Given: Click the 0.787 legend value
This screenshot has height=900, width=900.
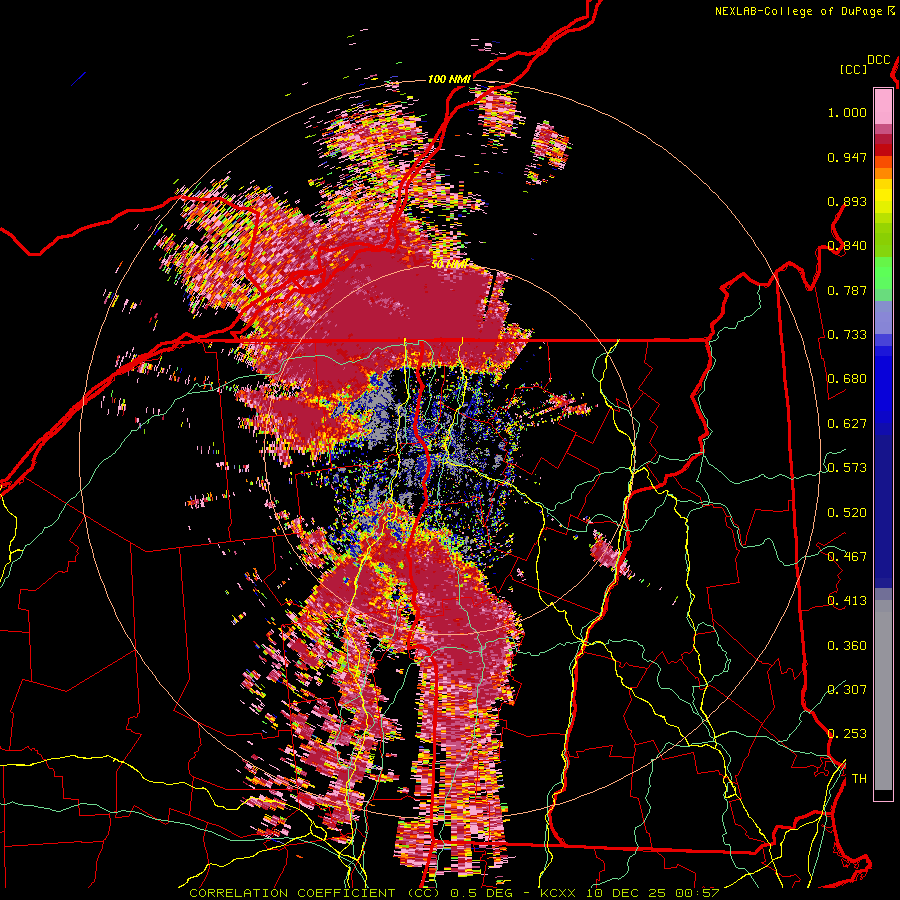Looking at the screenshot, I should pos(847,290).
